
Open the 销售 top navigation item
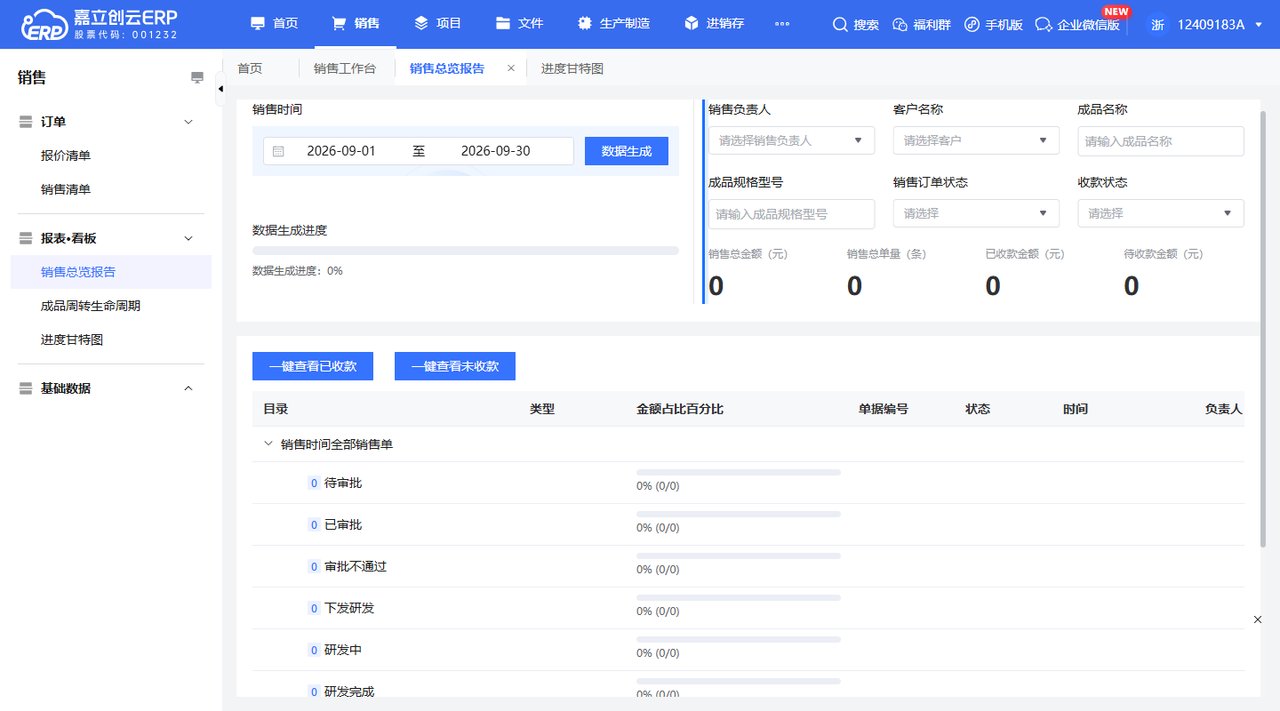tap(355, 24)
